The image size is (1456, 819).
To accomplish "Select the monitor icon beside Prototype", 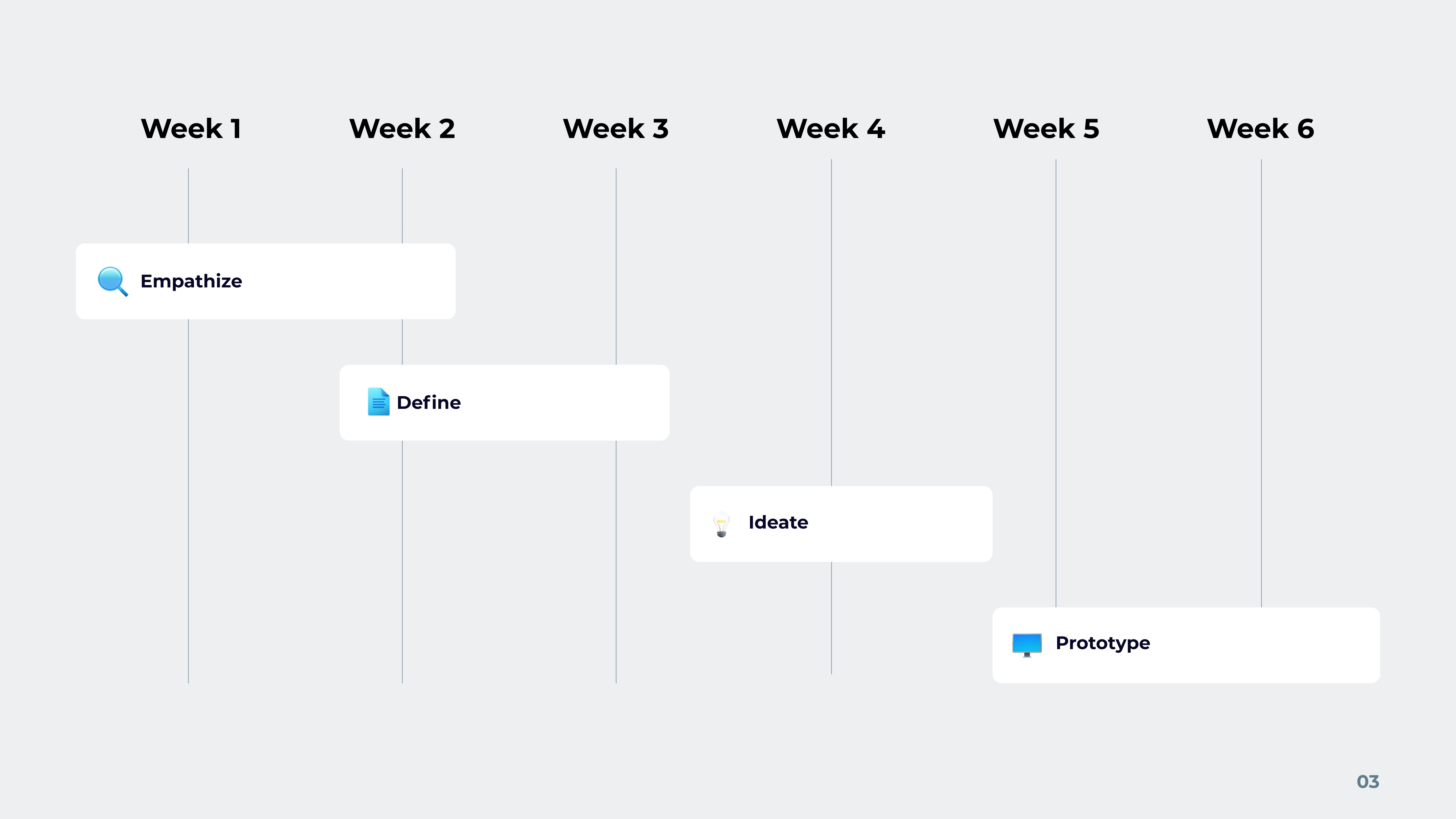I will pos(1027,644).
